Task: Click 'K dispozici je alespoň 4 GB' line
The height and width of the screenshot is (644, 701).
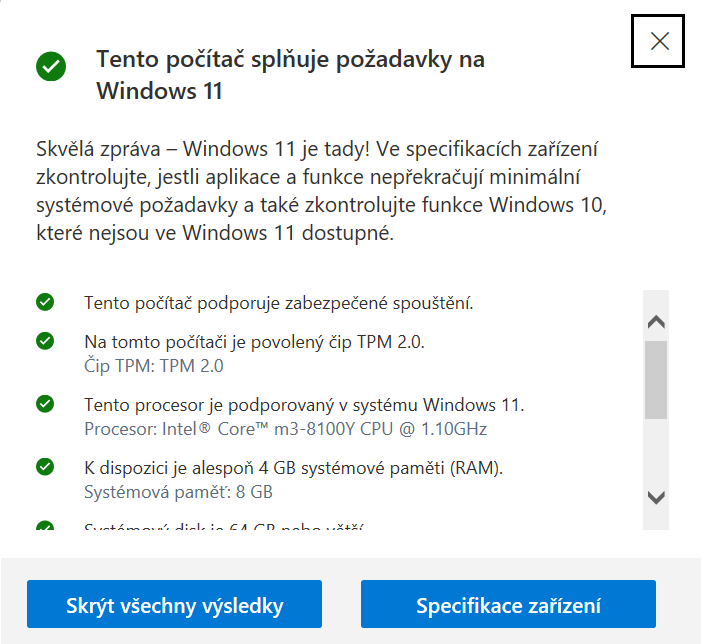Action: (x=293, y=467)
